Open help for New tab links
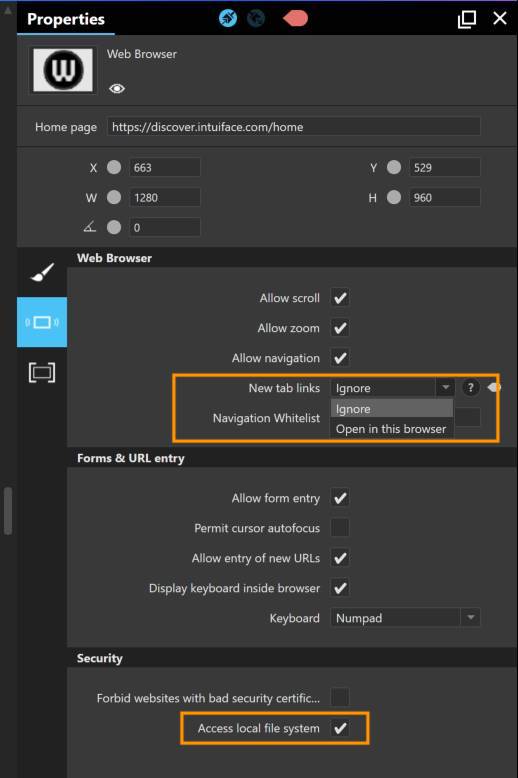 (471, 388)
